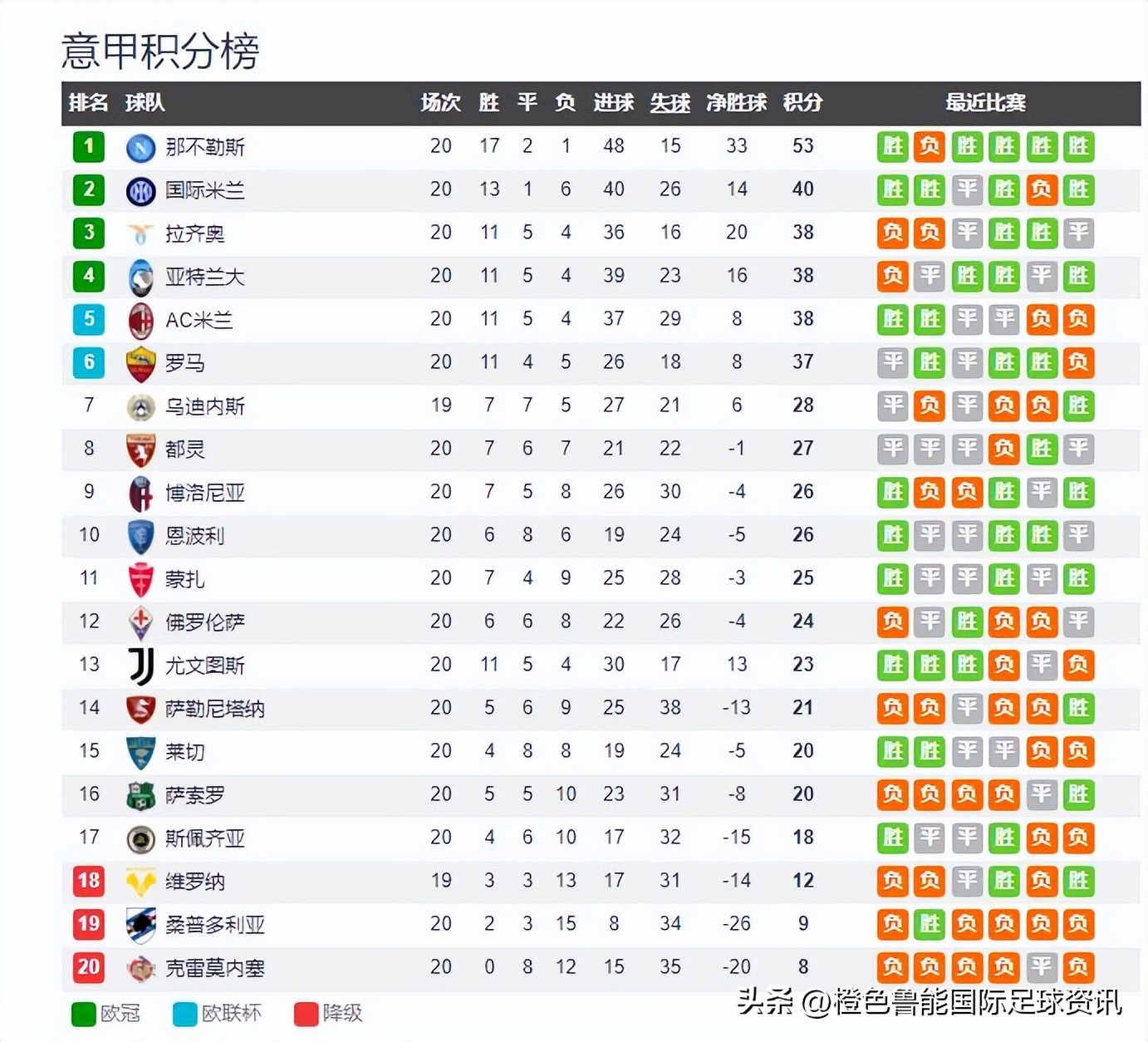Image resolution: width=1148 pixels, height=1042 pixels.
Task: Sort by the 失球 goals conceded header
Action: point(670,103)
